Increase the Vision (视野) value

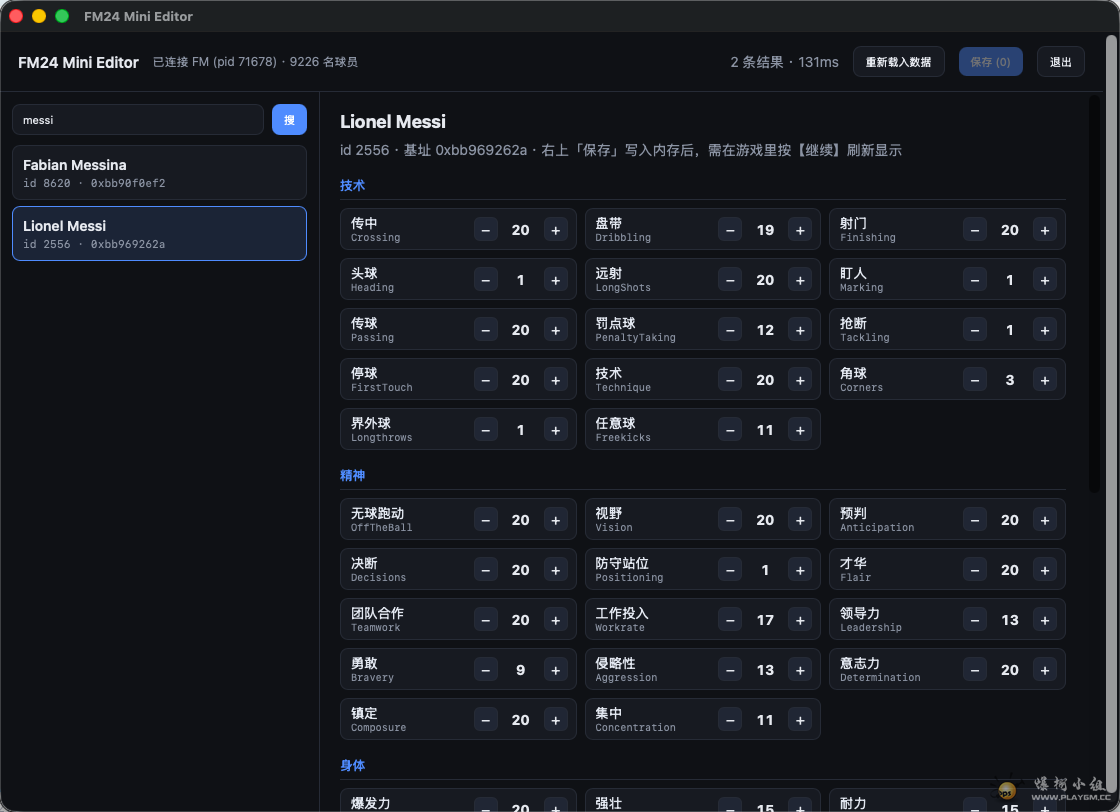800,520
